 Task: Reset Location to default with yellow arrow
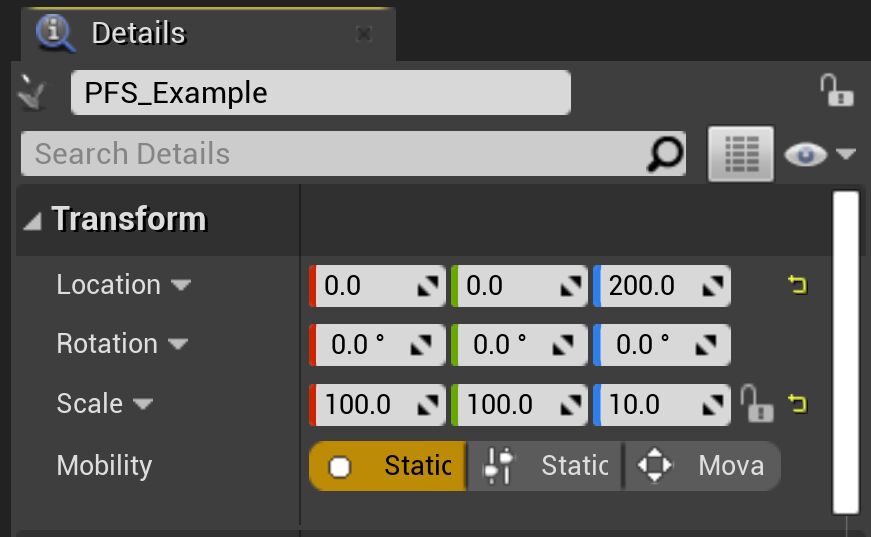[797, 286]
